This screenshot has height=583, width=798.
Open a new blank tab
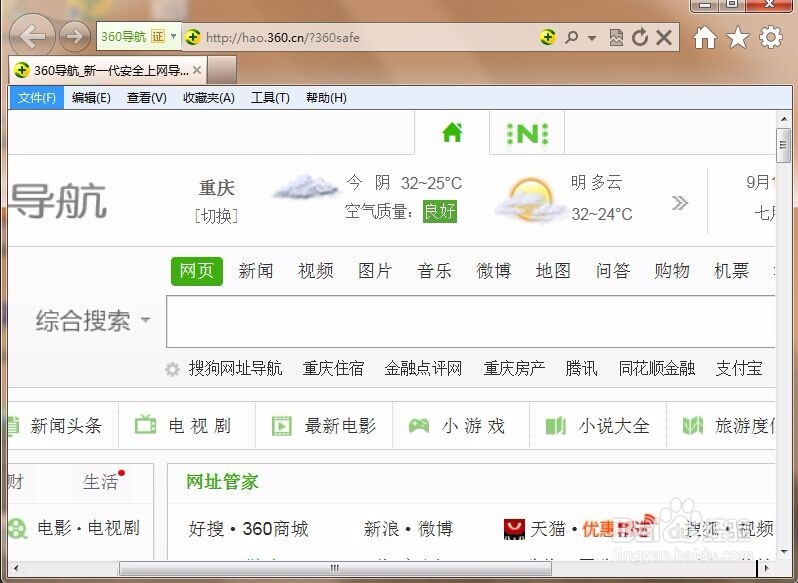pyautogui.click(x=222, y=70)
